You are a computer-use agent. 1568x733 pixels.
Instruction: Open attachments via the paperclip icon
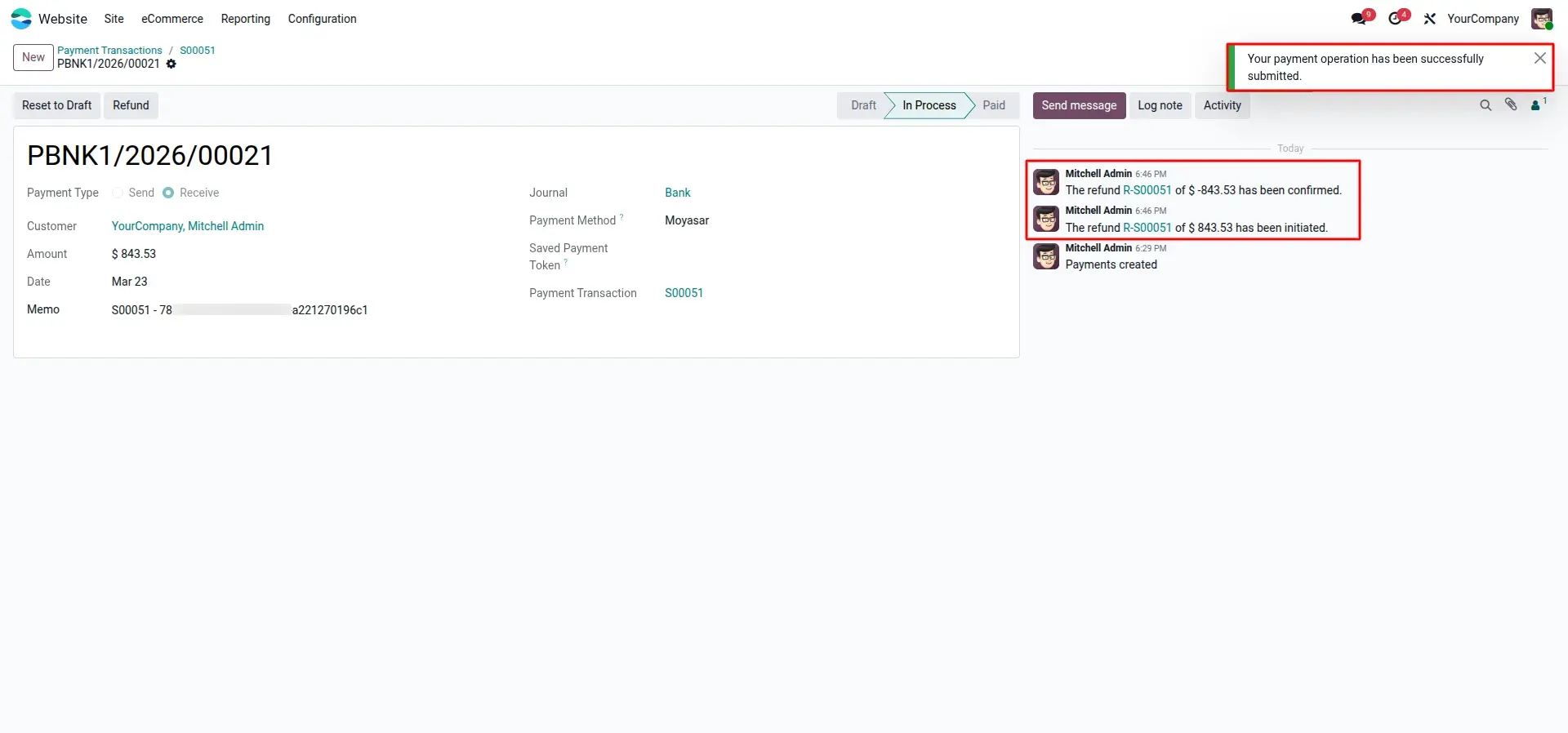pyautogui.click(x=1511, y=104)
